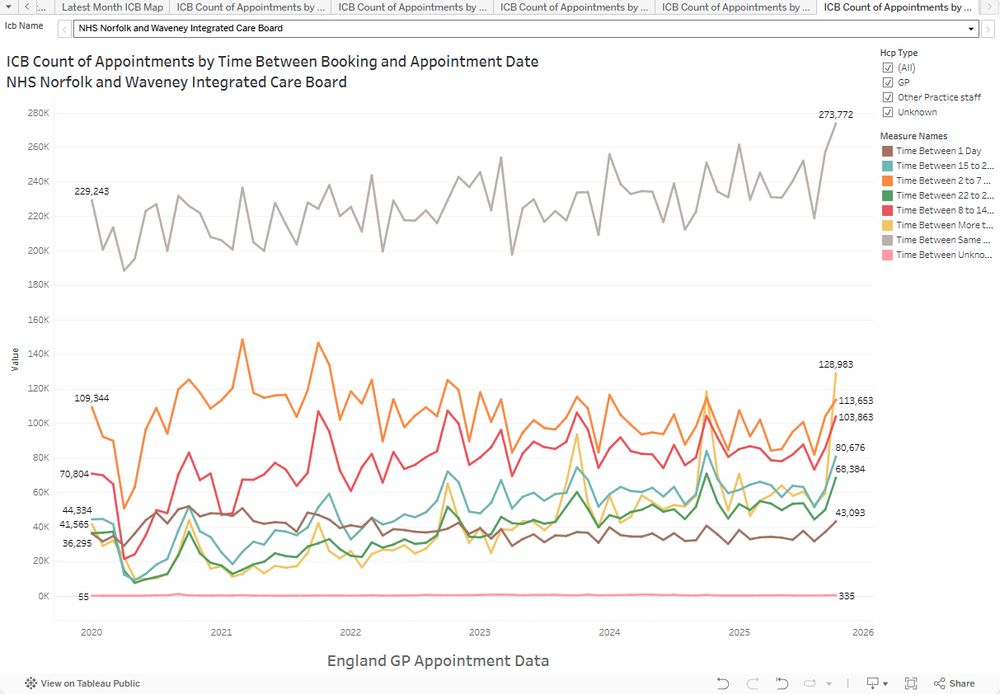1000x694 pixels.
Task: Select Time Between Unkno... legend swatch
Action: [887, 255]
